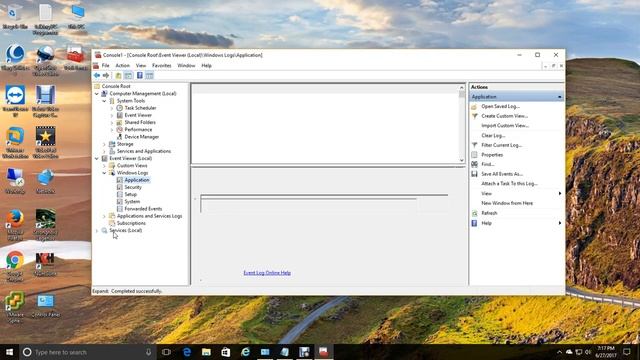The image size is (640, 360).
Task: Open Task View on the taskbar
Action: pyautogui.click(x=166, y=352)
